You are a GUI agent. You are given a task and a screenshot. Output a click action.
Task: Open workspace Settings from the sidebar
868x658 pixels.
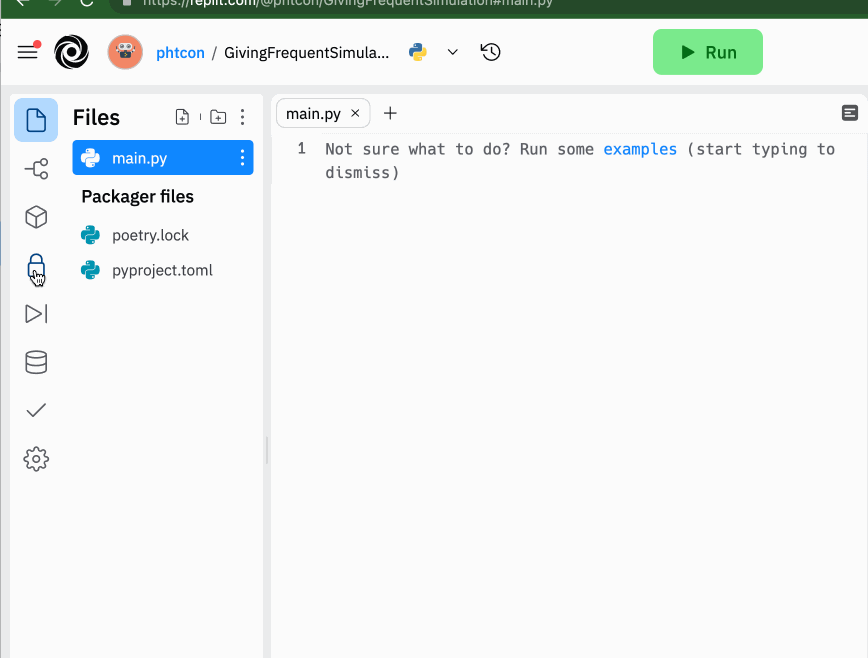pos(36,458)
